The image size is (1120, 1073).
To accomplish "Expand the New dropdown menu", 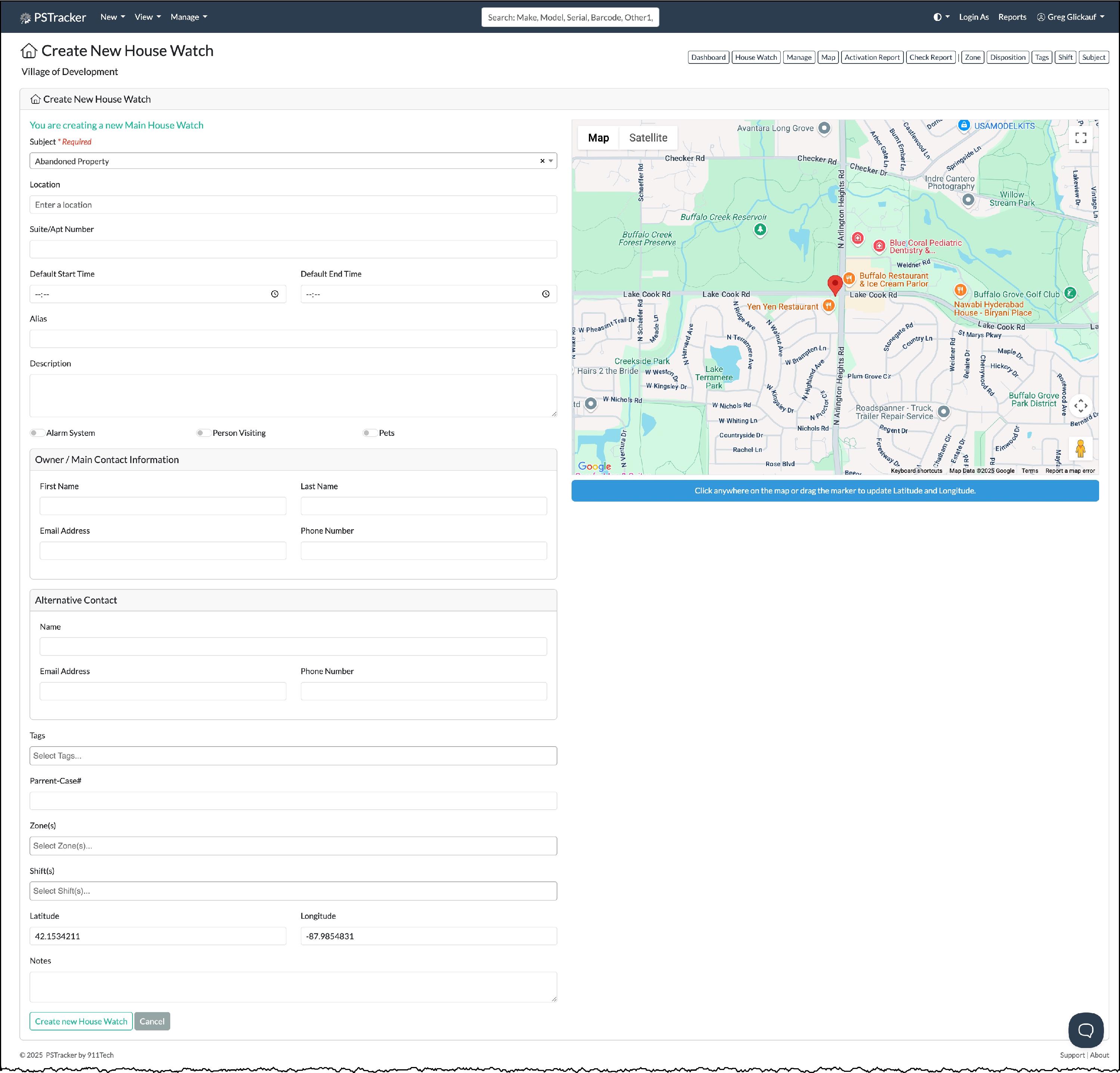I will pyautogui.click(x=113, y=17).
